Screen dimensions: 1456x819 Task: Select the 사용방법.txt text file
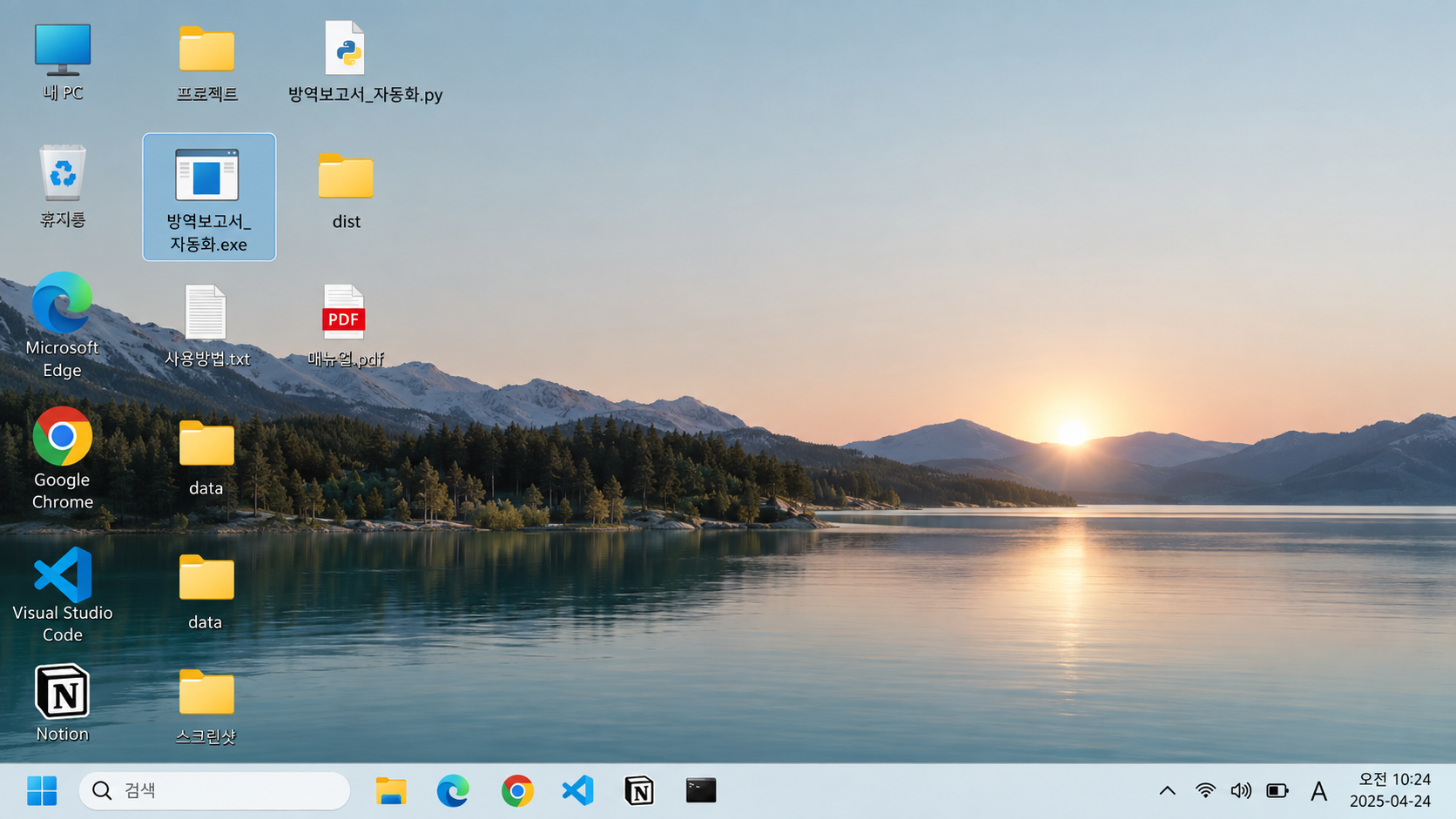click(207, 326)
